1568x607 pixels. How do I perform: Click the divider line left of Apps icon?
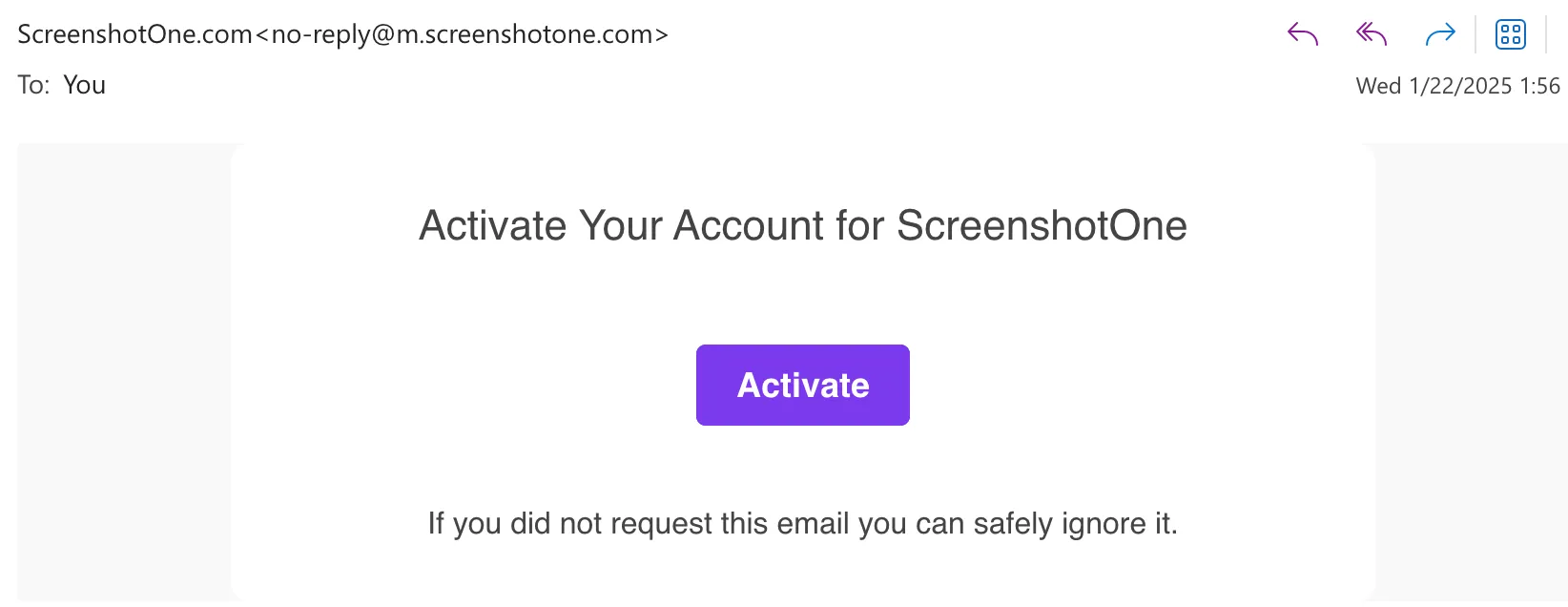[x=1475, y=35]
